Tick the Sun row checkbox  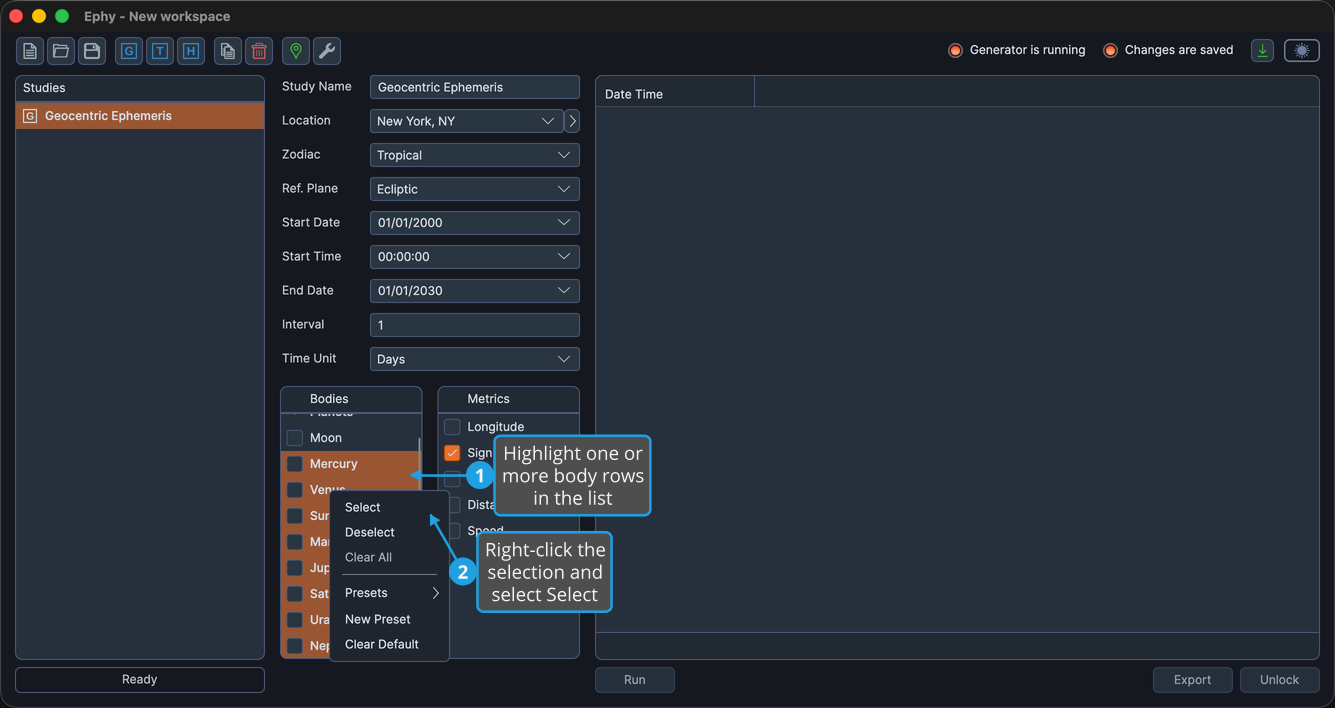pos(295,516)
